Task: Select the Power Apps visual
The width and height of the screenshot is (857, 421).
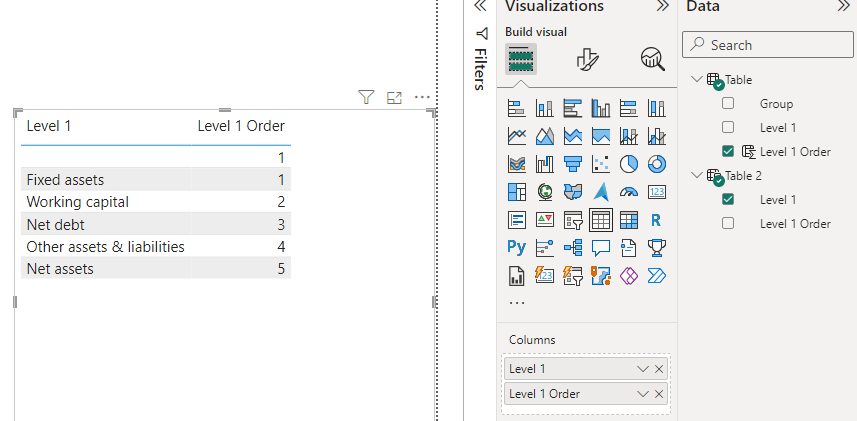Action: point(629,276)
